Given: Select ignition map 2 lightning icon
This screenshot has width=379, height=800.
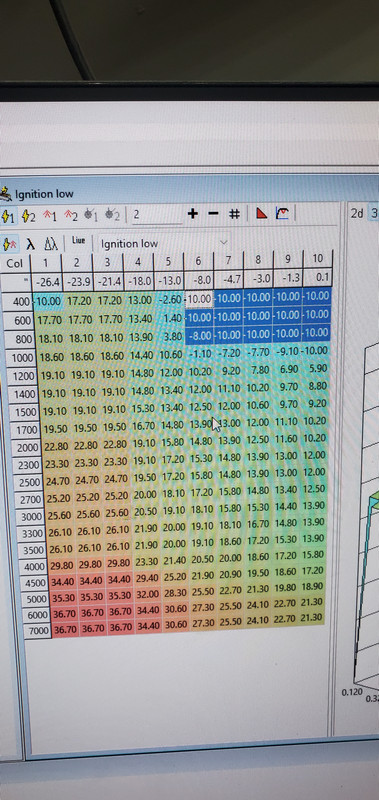Looking at the screenshot, I should (28, 217).
